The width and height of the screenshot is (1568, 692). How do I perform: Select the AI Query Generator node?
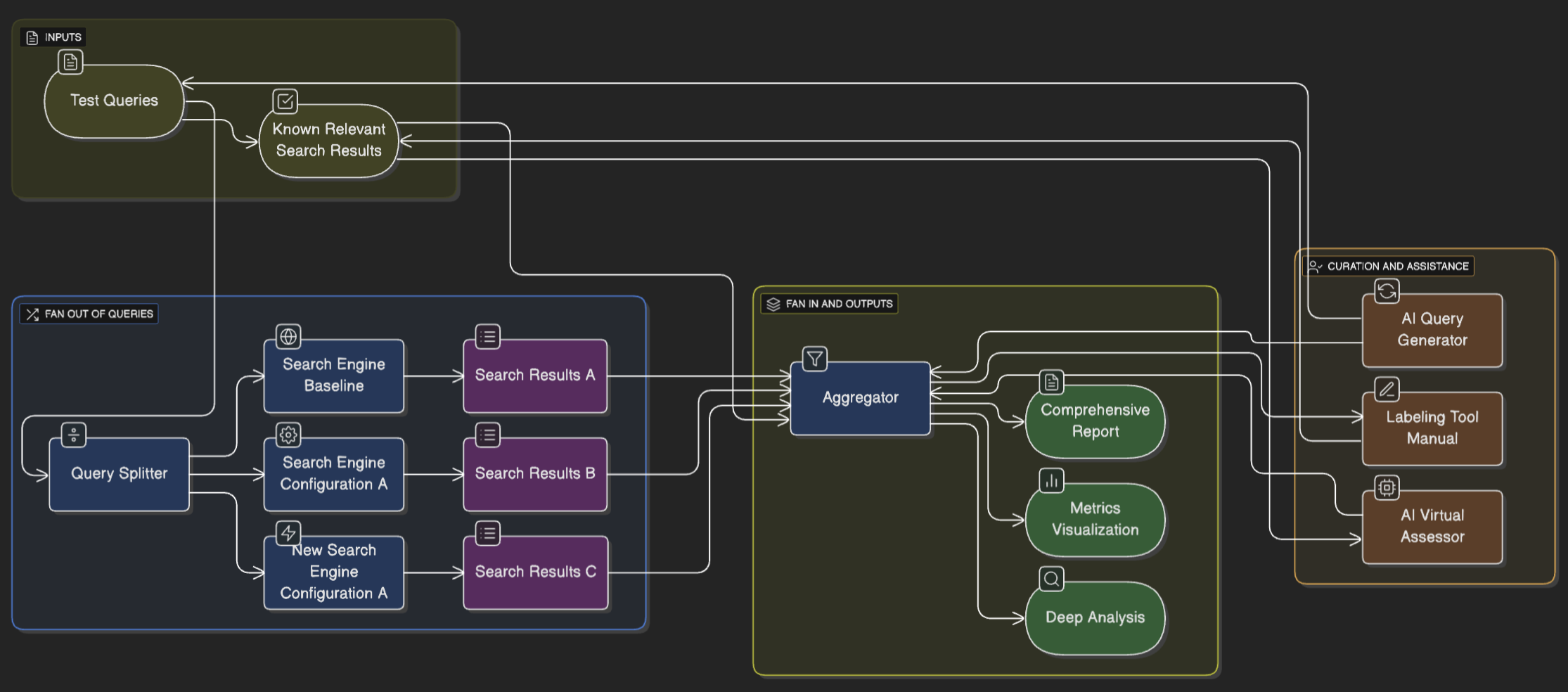(1432, 331)
